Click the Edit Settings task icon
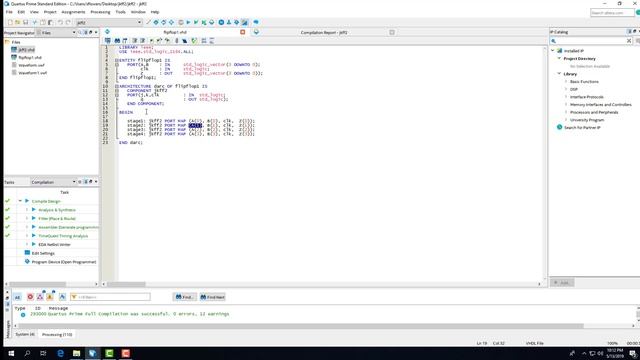This screenshot has width=640, height=360. (27, 253)
